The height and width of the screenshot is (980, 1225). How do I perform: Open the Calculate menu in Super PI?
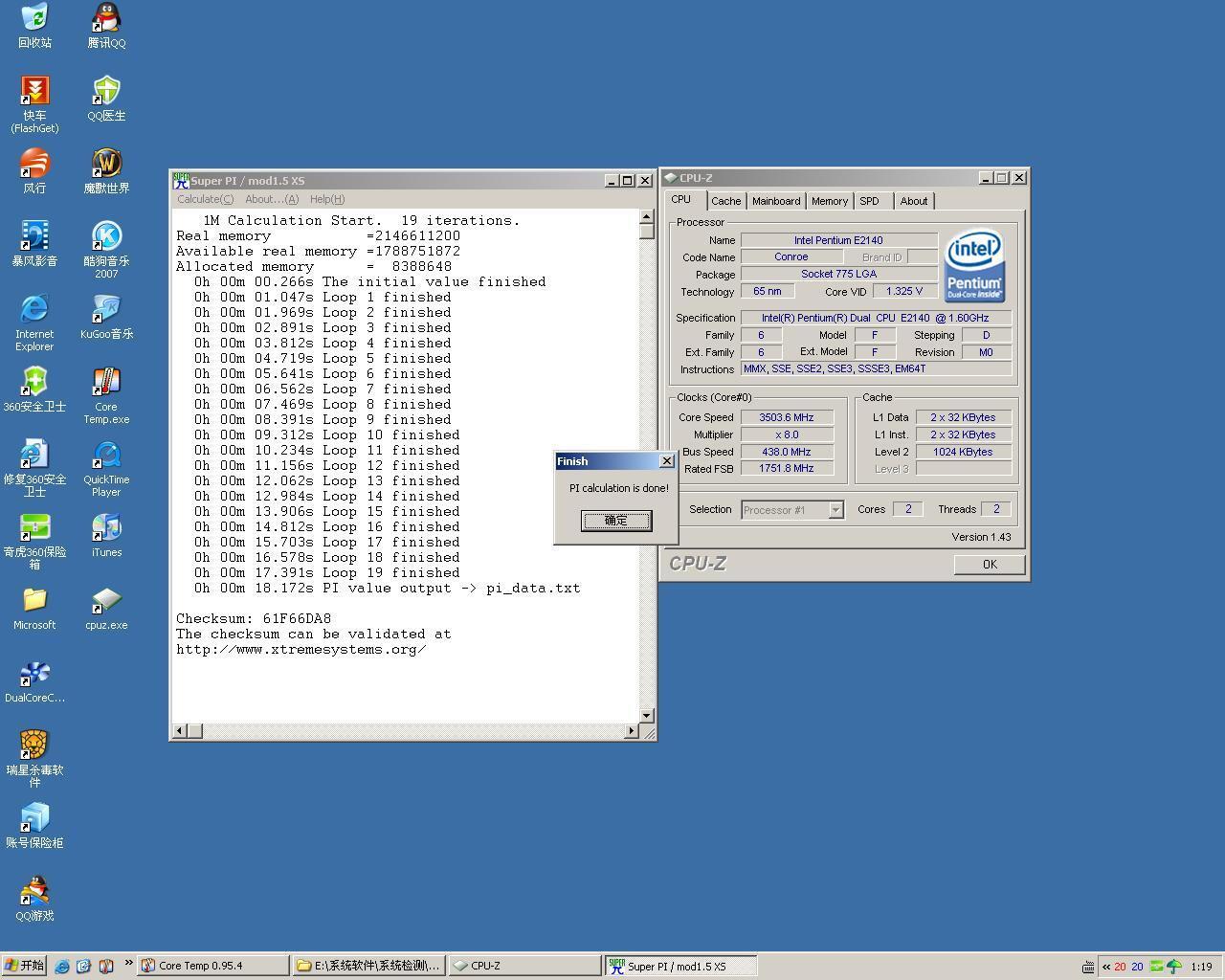[205, 199]
